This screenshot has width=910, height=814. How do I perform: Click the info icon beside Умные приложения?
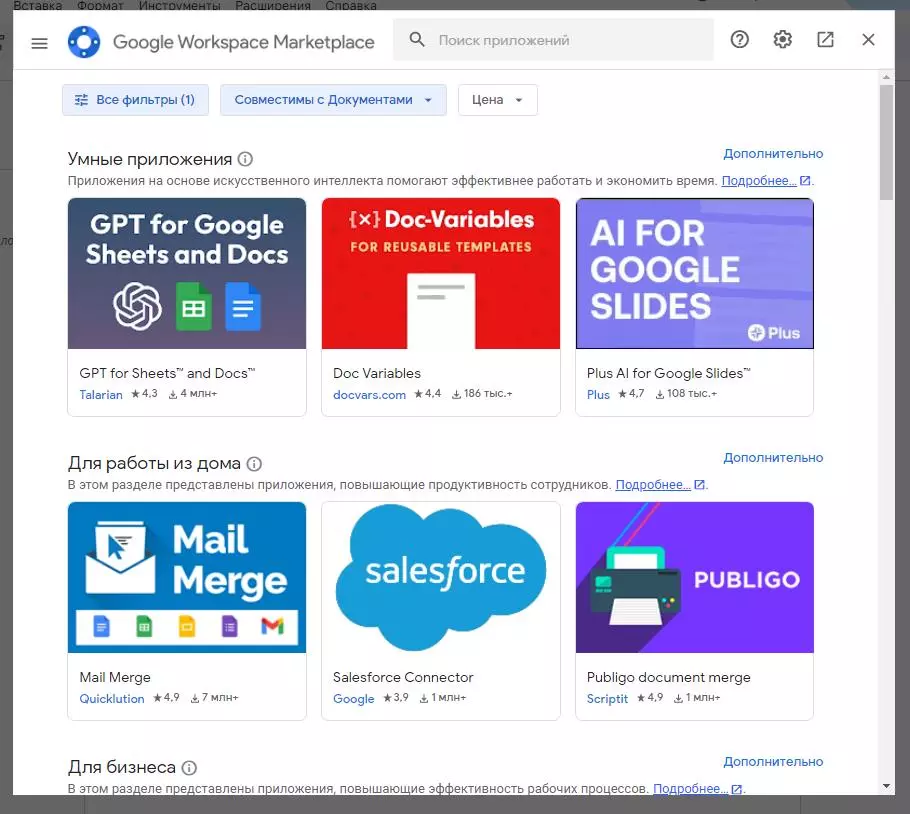click(x=245, y=159)
